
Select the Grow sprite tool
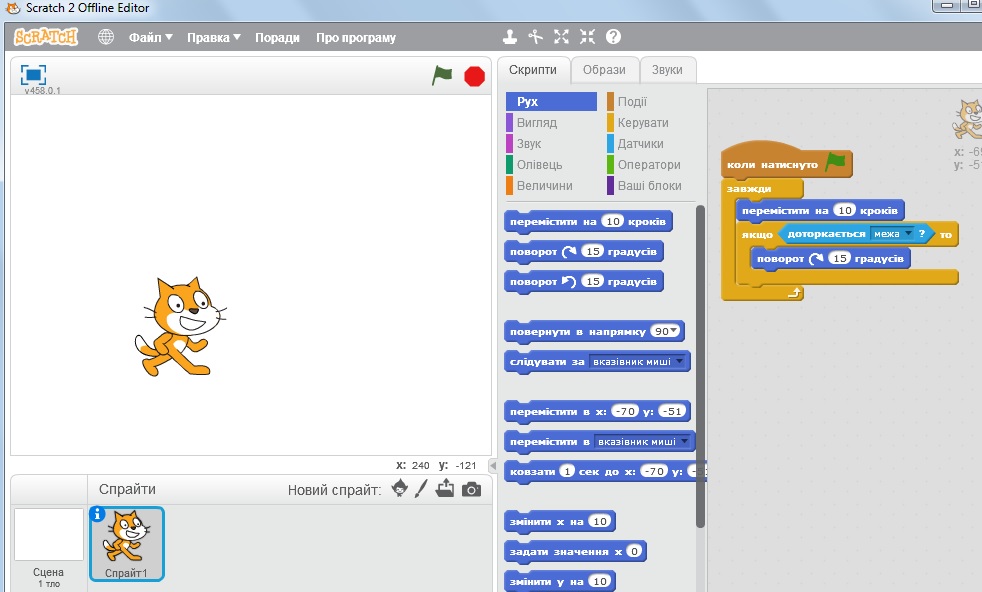tap(561, 37)
